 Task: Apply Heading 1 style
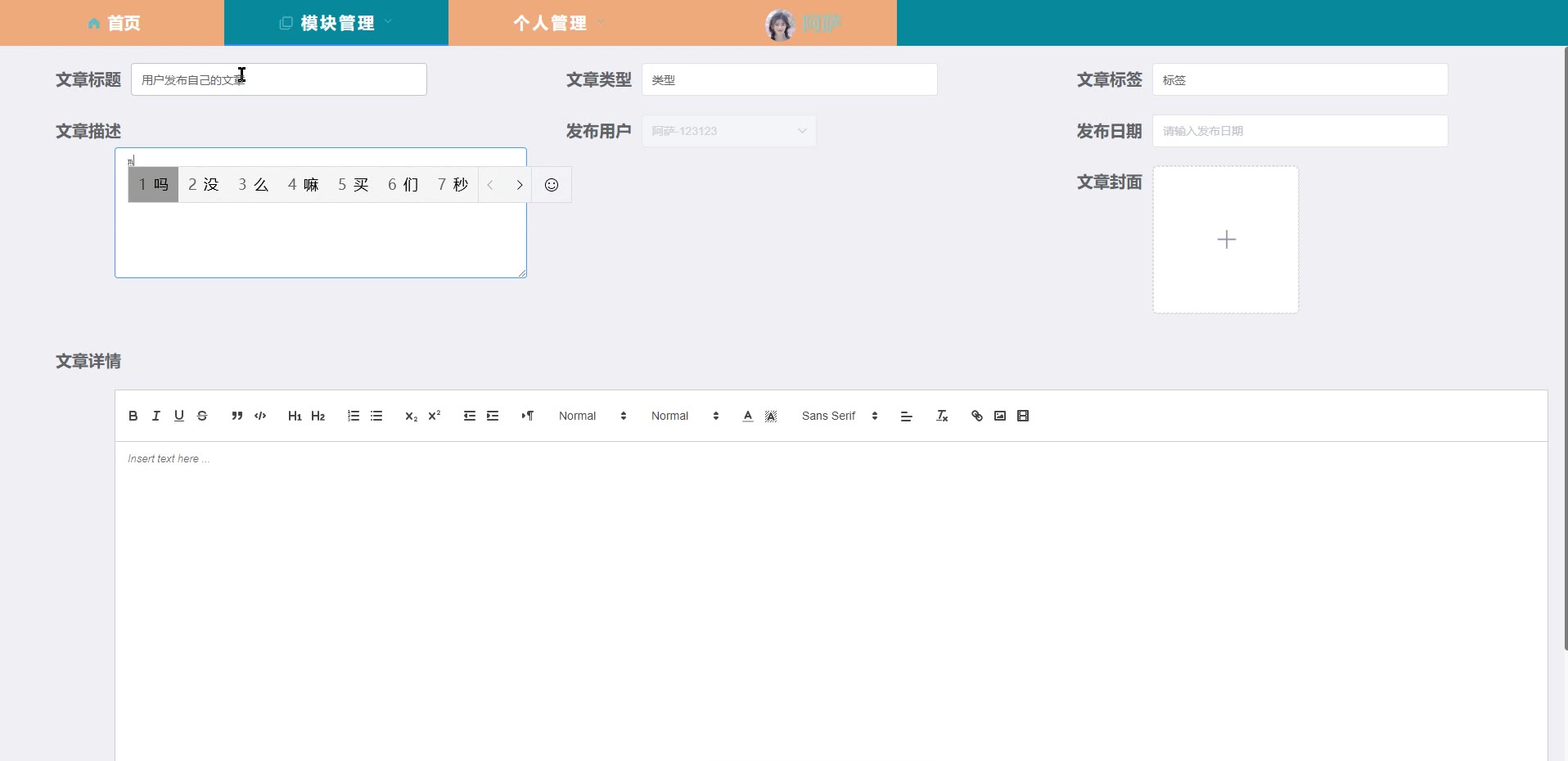pyautogui.click(x=295, y=416)
